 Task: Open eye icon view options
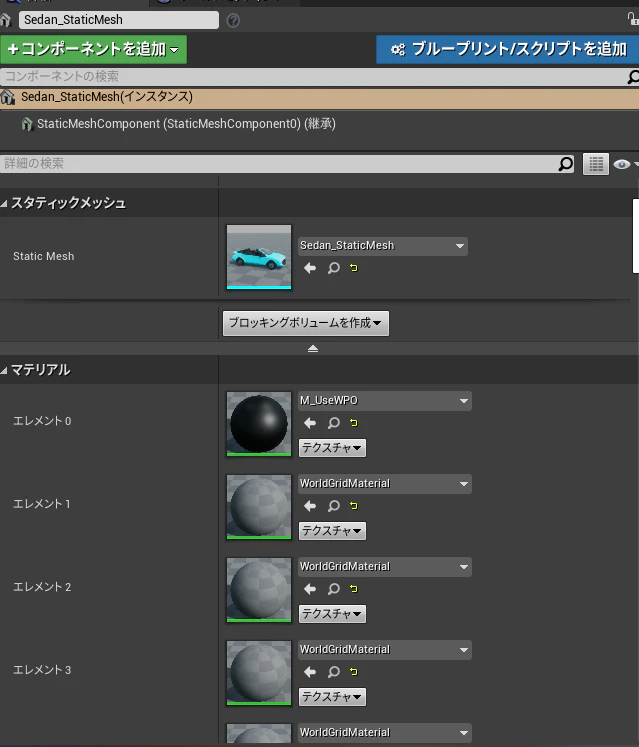(625, 164)
